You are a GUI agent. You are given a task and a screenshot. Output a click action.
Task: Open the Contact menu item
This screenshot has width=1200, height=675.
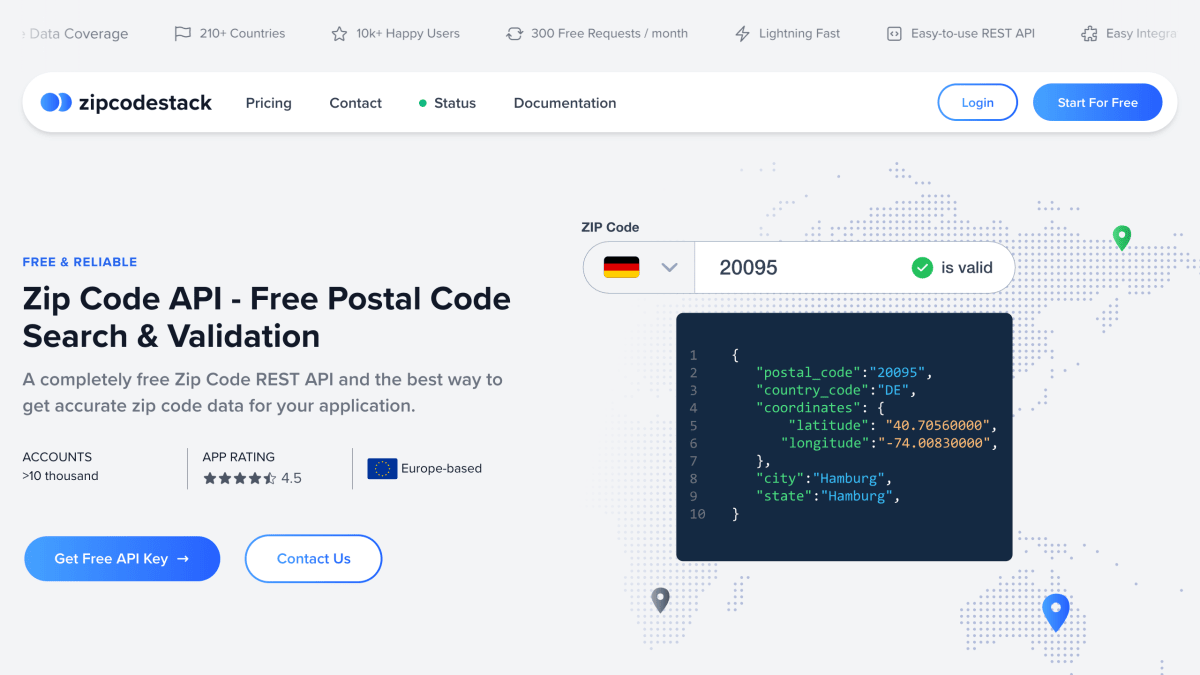click(x=356, y=103)
